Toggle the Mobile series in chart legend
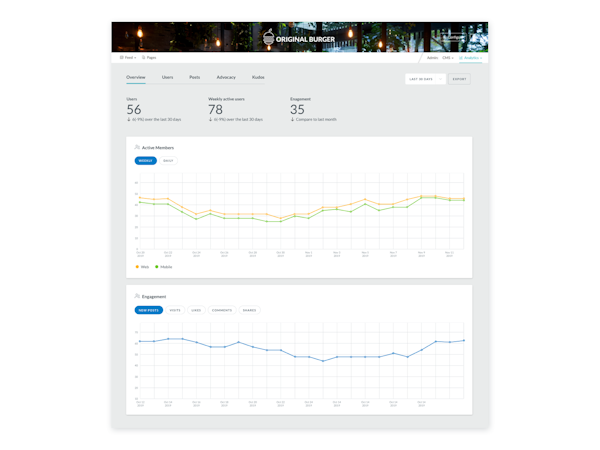Viewport: 600px width, 450px height. click(163, 267)
